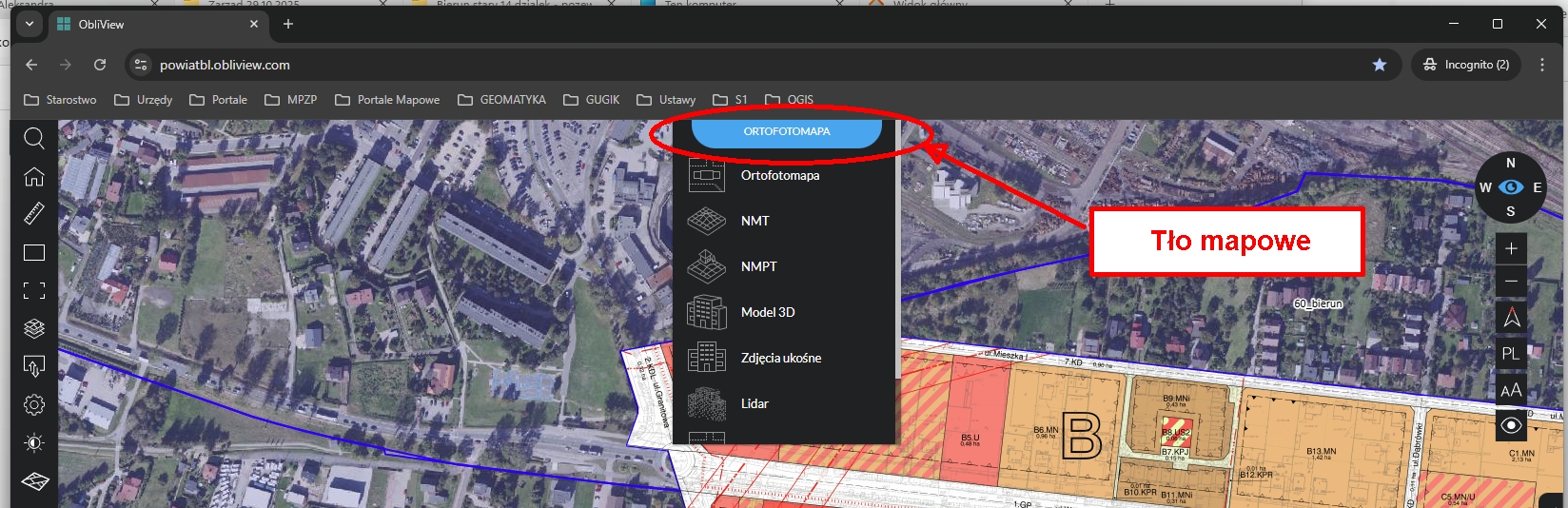Click the B6.MN zoning parcel label

pyautogui.click(x=1046, y=430)
